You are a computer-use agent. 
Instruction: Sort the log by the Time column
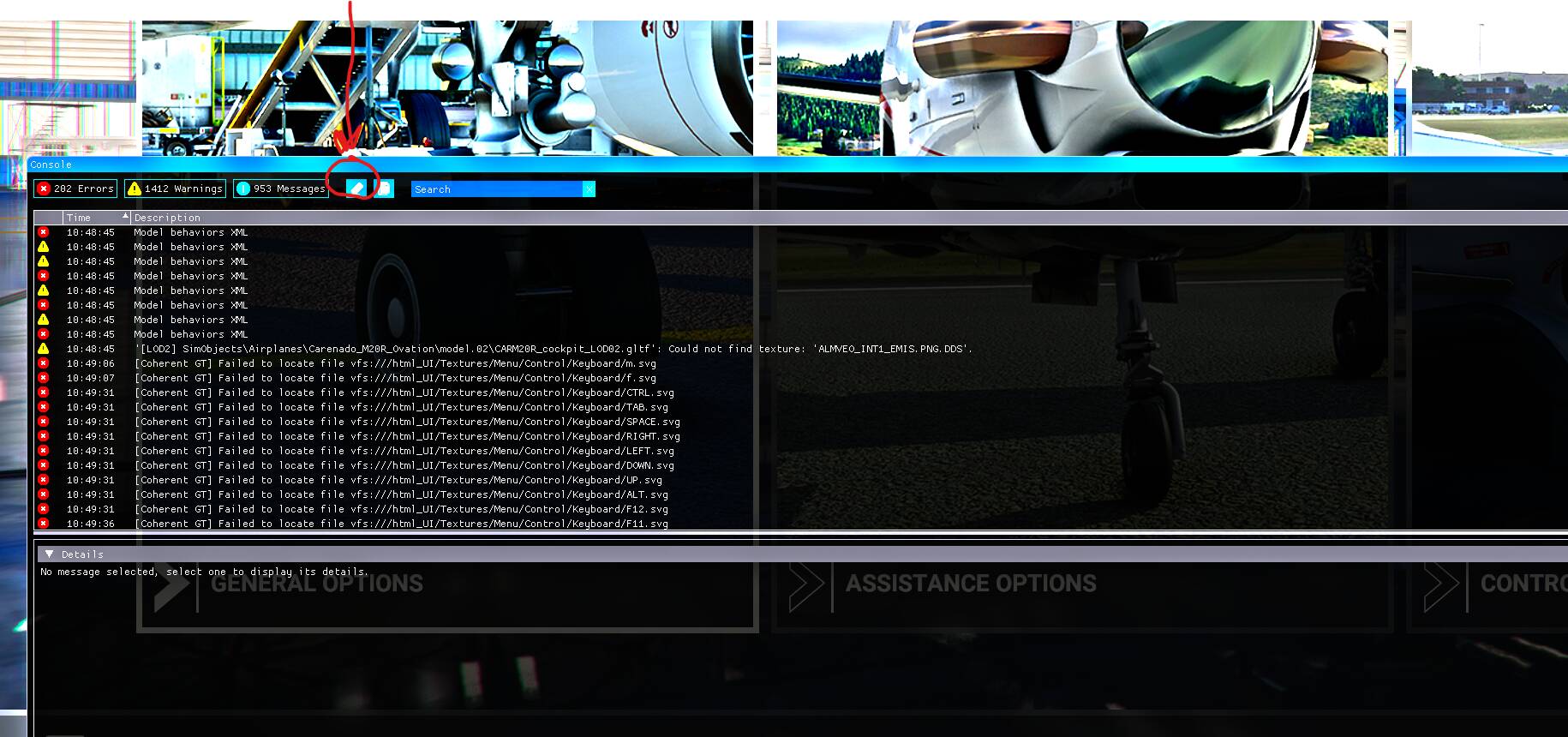pyautogui.click(x=97, y=218)
